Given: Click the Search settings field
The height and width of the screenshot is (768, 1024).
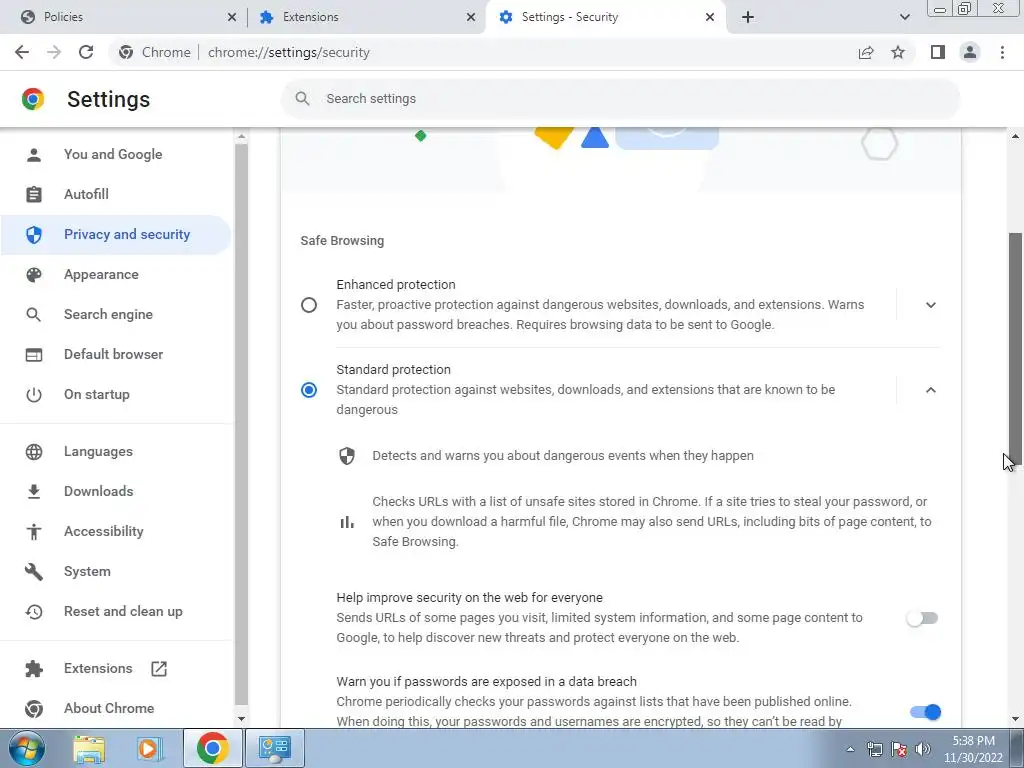Looking at the screenshot, I should (620, 99).
